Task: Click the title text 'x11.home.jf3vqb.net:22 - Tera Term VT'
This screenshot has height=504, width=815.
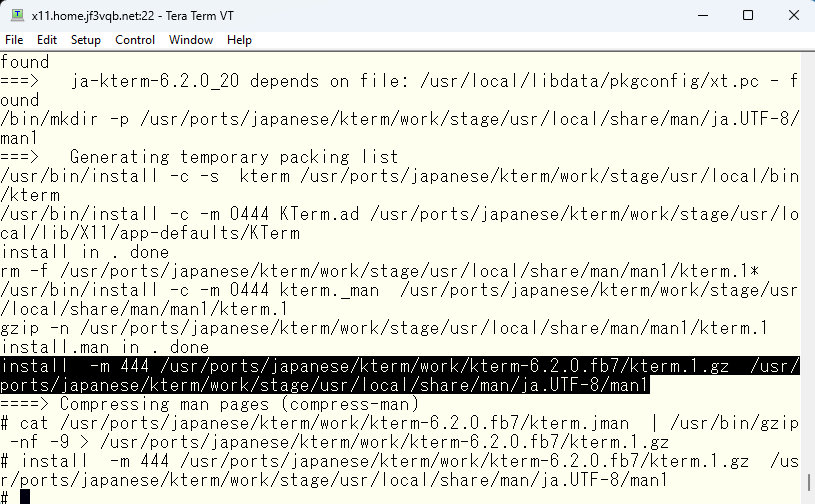Action: (133, 16)
